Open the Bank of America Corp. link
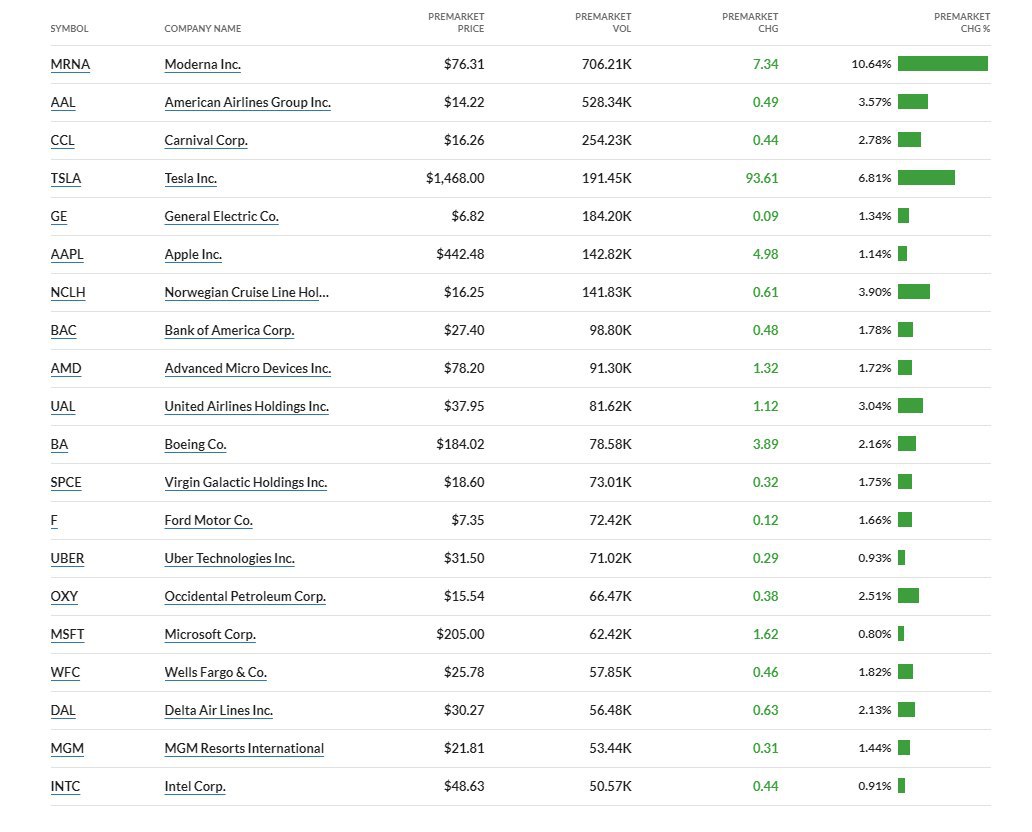1032x832 pixels. pyautogui.click(x=229, y=330)
